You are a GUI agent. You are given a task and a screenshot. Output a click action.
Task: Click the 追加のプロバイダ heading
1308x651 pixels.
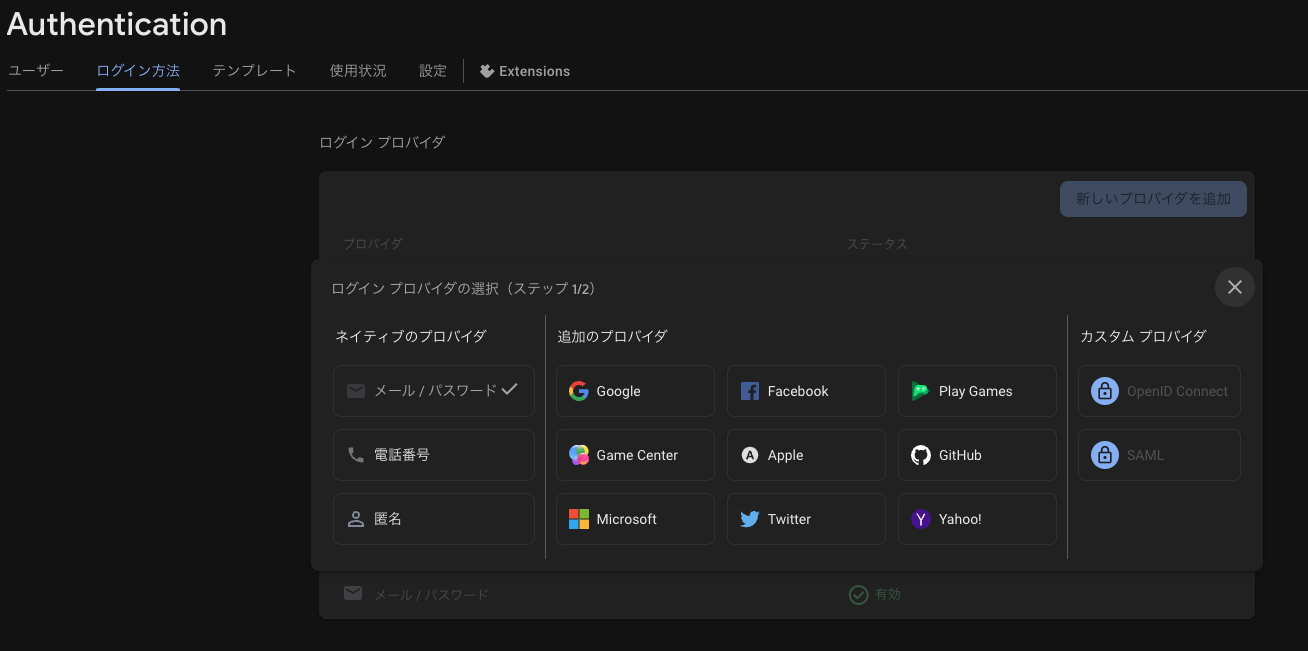coord(612,336)
